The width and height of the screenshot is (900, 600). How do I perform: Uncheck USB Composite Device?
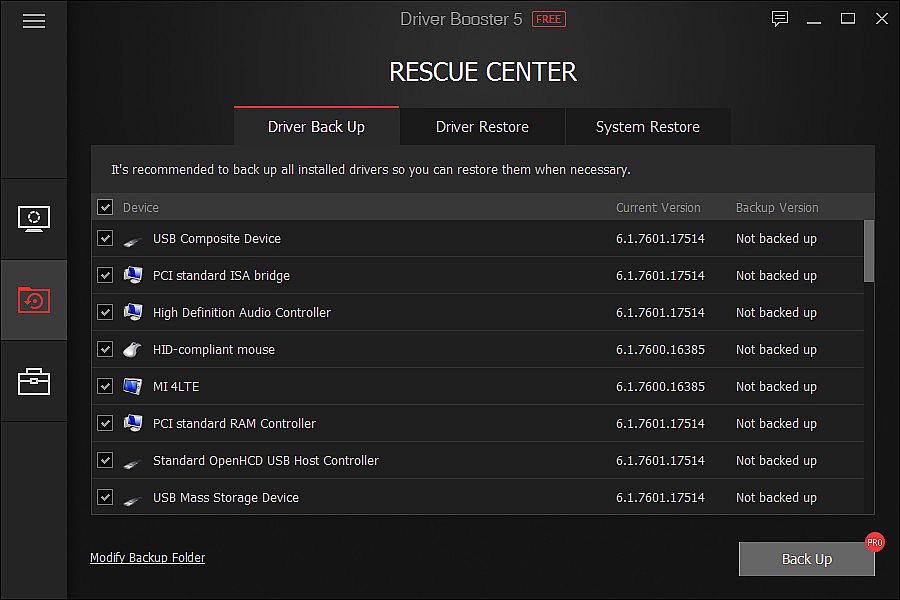(x=105, y=238)
